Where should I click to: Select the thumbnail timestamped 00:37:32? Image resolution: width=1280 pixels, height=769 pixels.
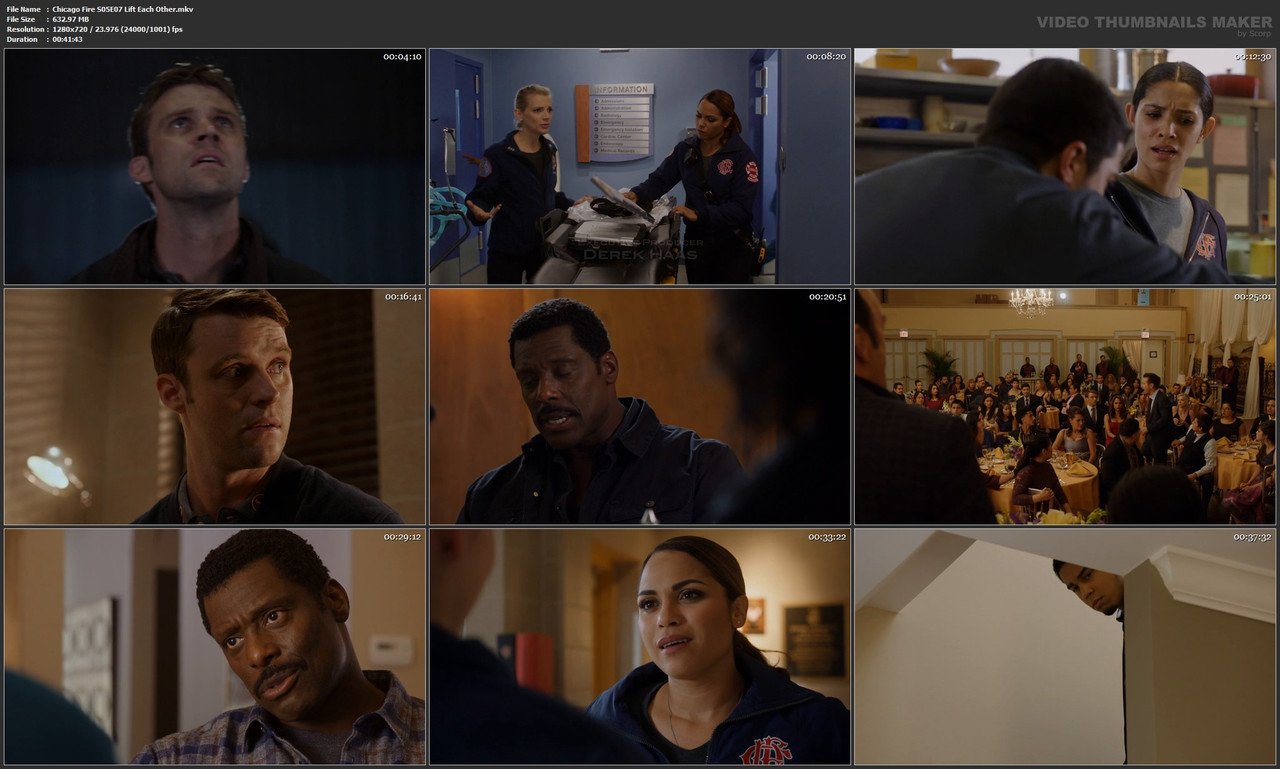click(x=1065, y=647)
